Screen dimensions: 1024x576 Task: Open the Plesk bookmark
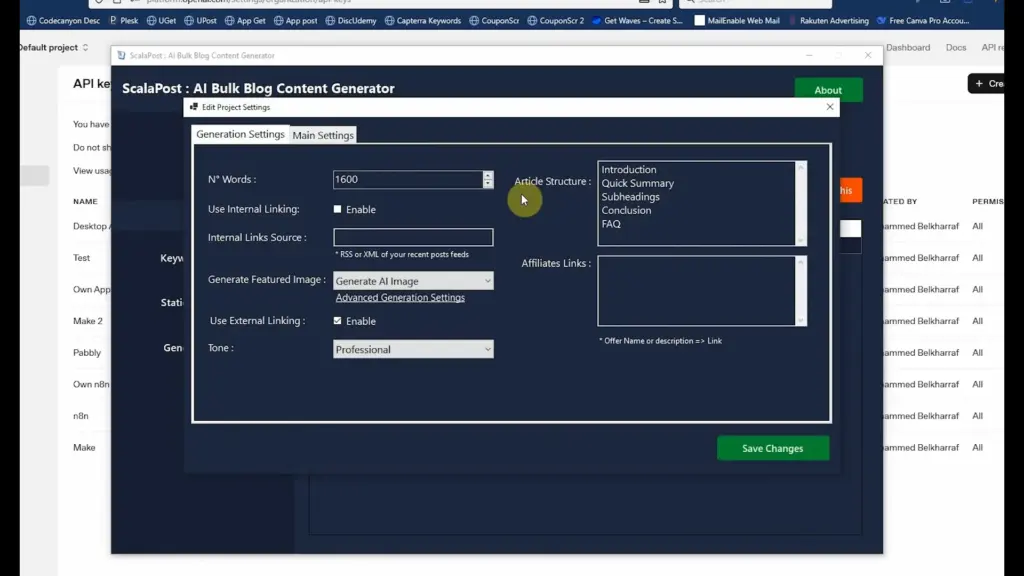coord(124,20)
